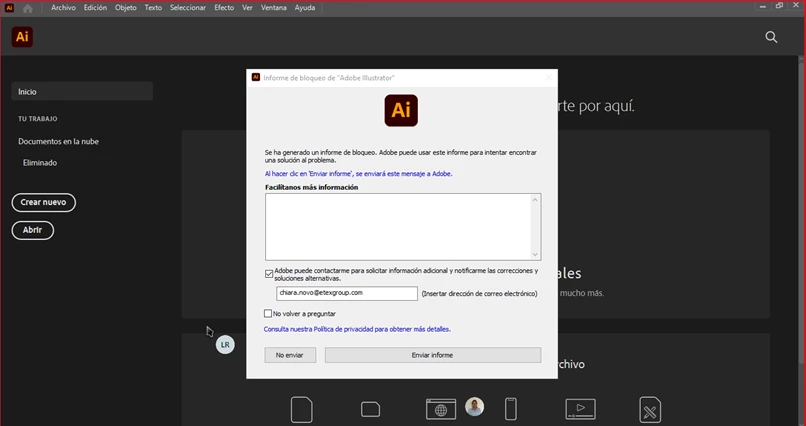
Task: Check 'No volver a preguntar' checkbox
Action: 268,313
